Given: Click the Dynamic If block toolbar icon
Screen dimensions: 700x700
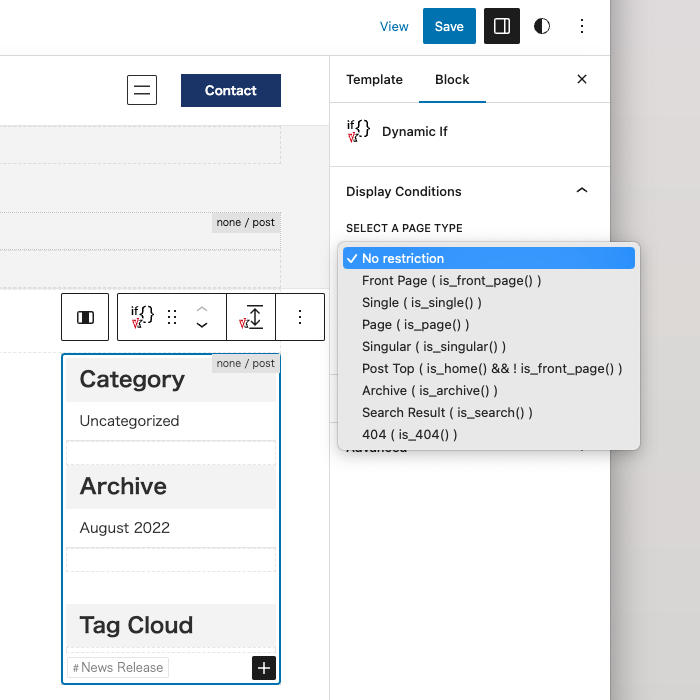Looking at the screenshot, I should click(x=142, y=317).
